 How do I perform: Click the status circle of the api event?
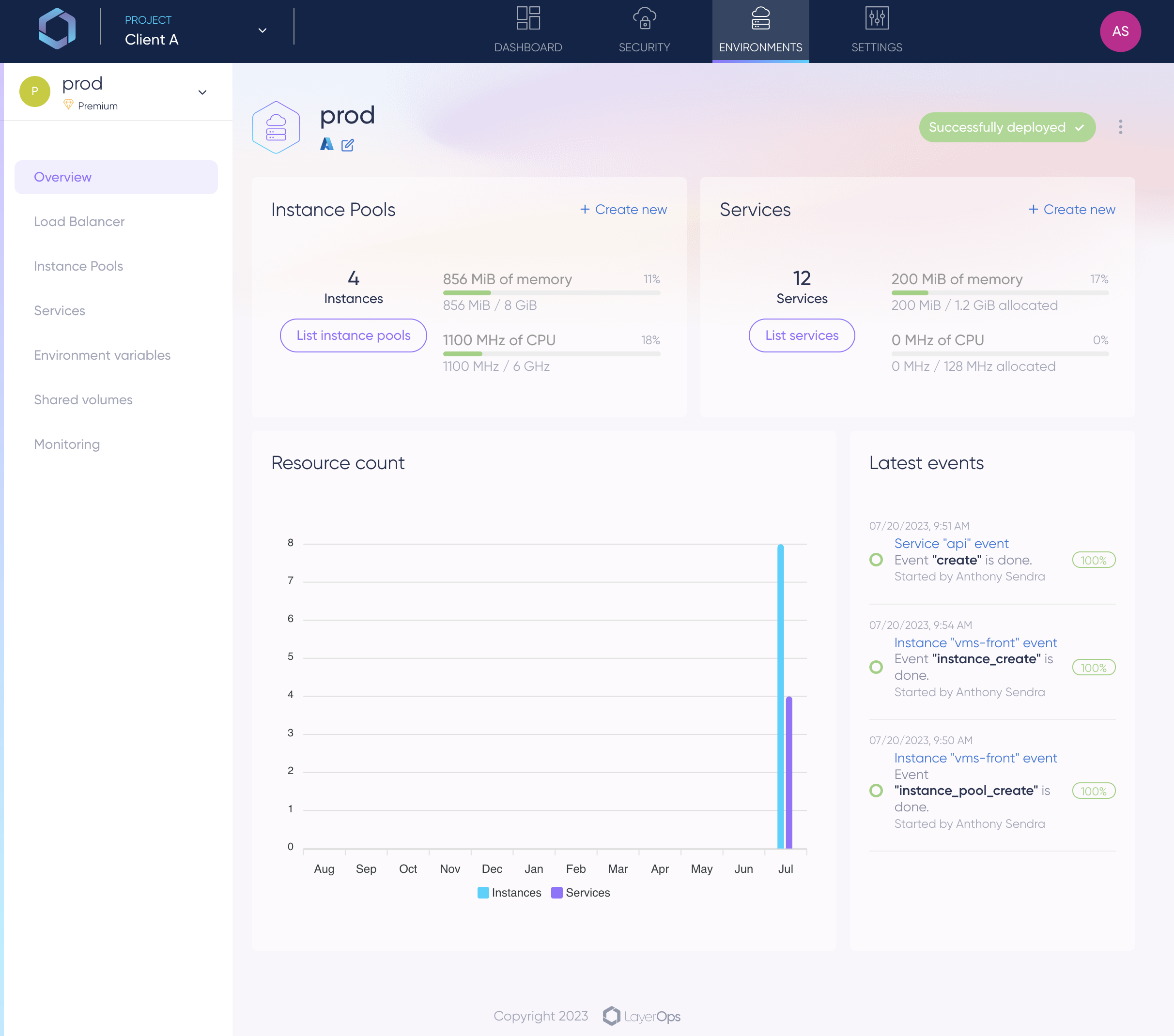[876, 560]
